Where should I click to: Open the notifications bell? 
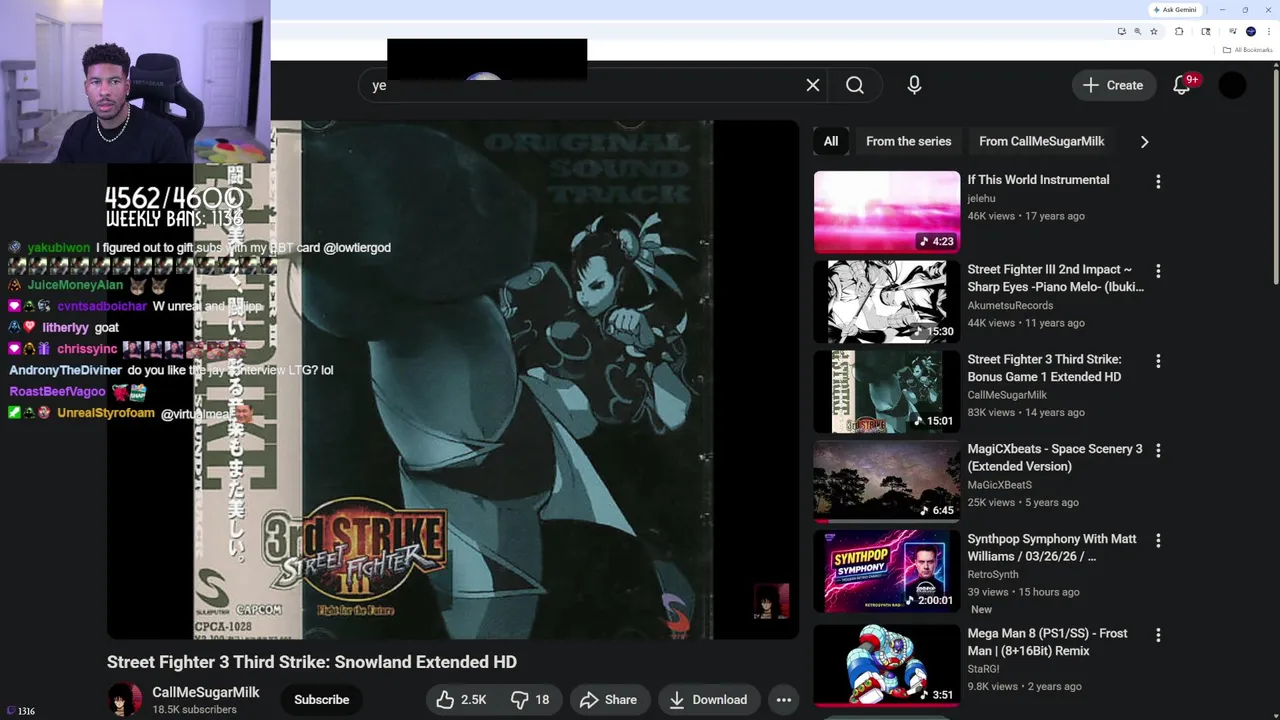coord(1182,85)
